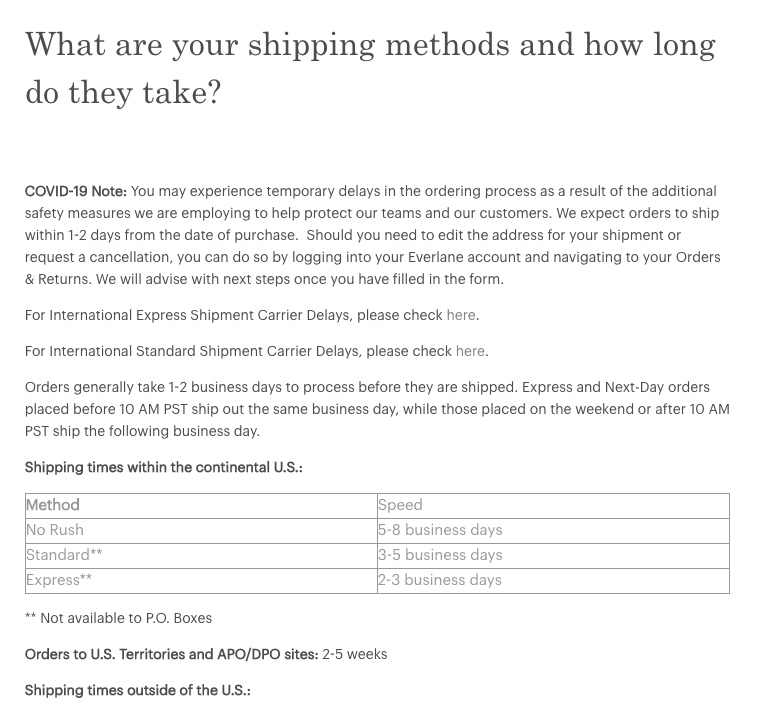Open the International Express carrier delays 'here' link
This screenshot has width=778, height=703.
pos(461,315)
